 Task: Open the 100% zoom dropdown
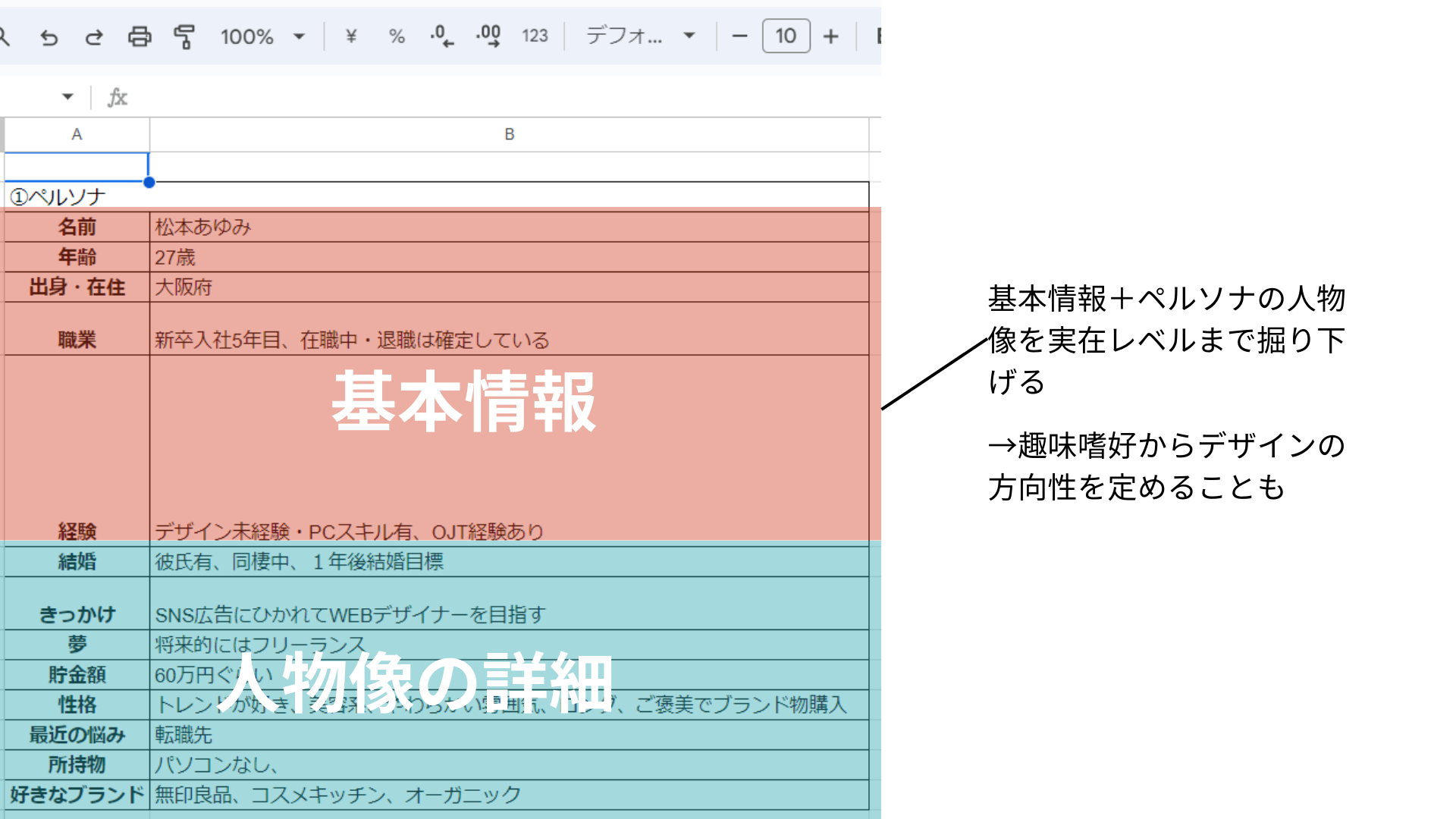point(262,36)
